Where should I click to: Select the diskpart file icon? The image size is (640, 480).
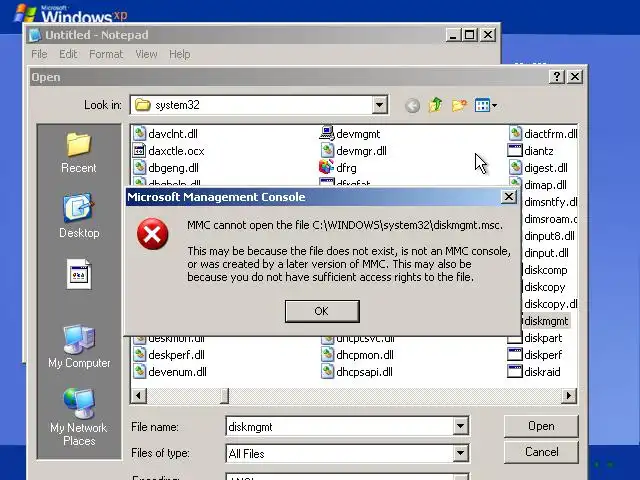[x=515, y=338]
